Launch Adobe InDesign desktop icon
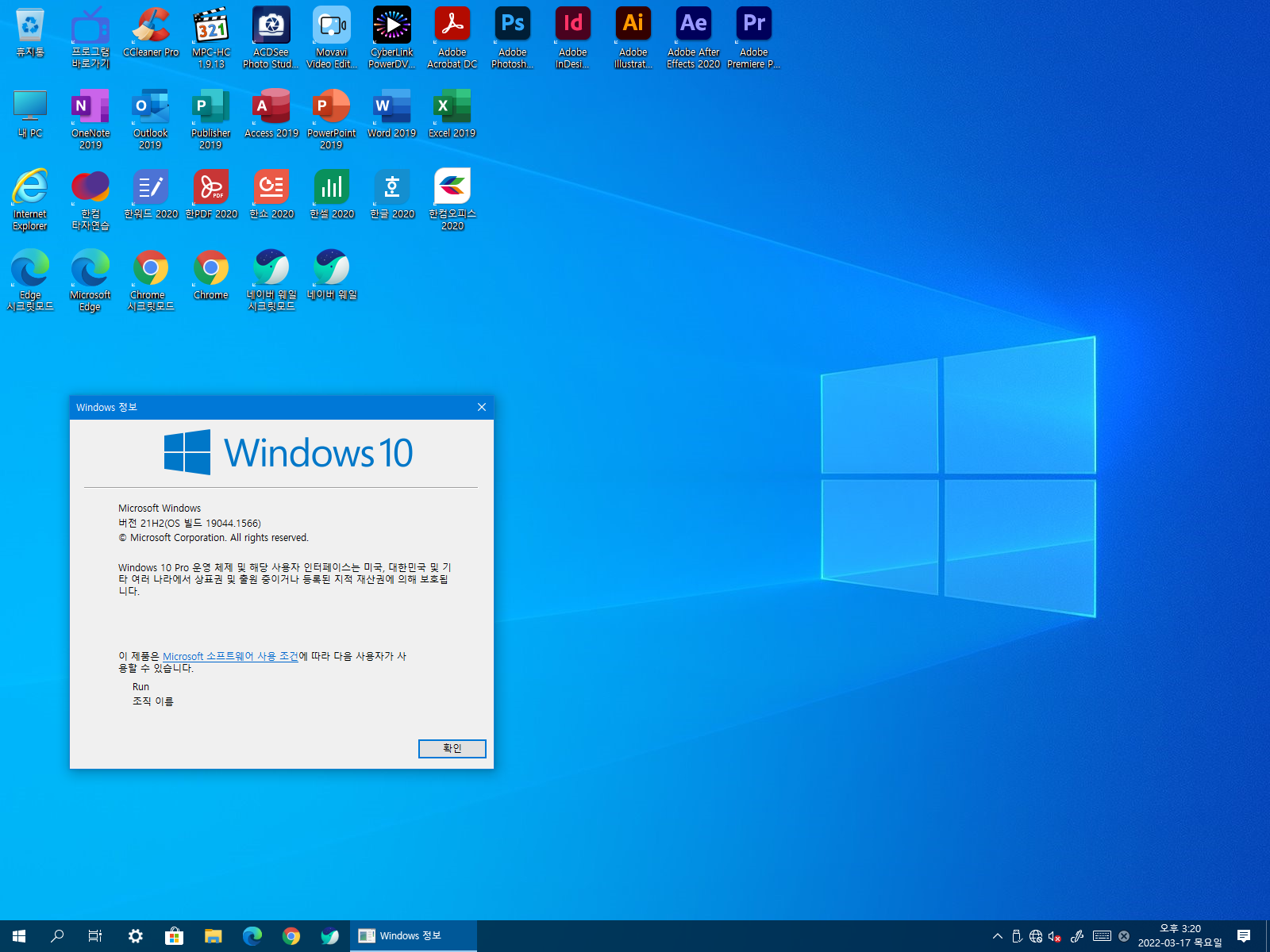1270x952 pixels. pos(573,38)
